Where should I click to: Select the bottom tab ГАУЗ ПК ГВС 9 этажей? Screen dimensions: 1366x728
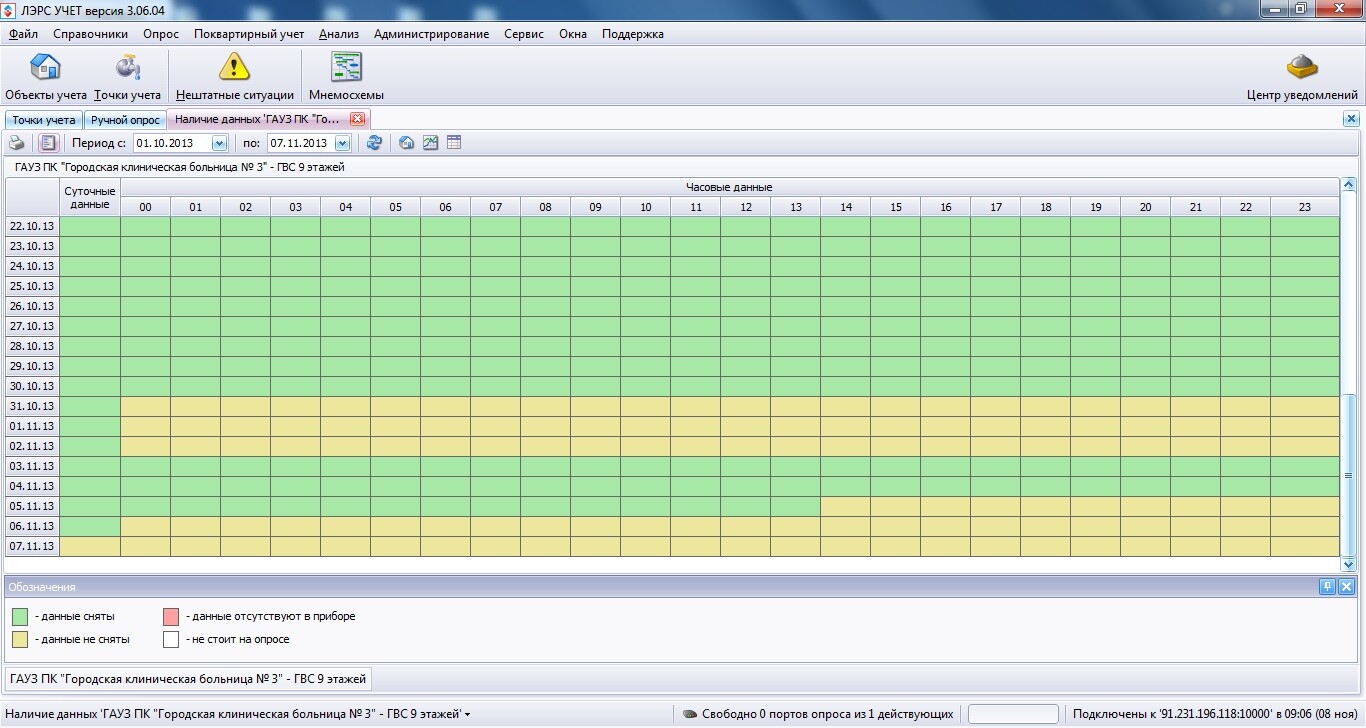(189, 679)
